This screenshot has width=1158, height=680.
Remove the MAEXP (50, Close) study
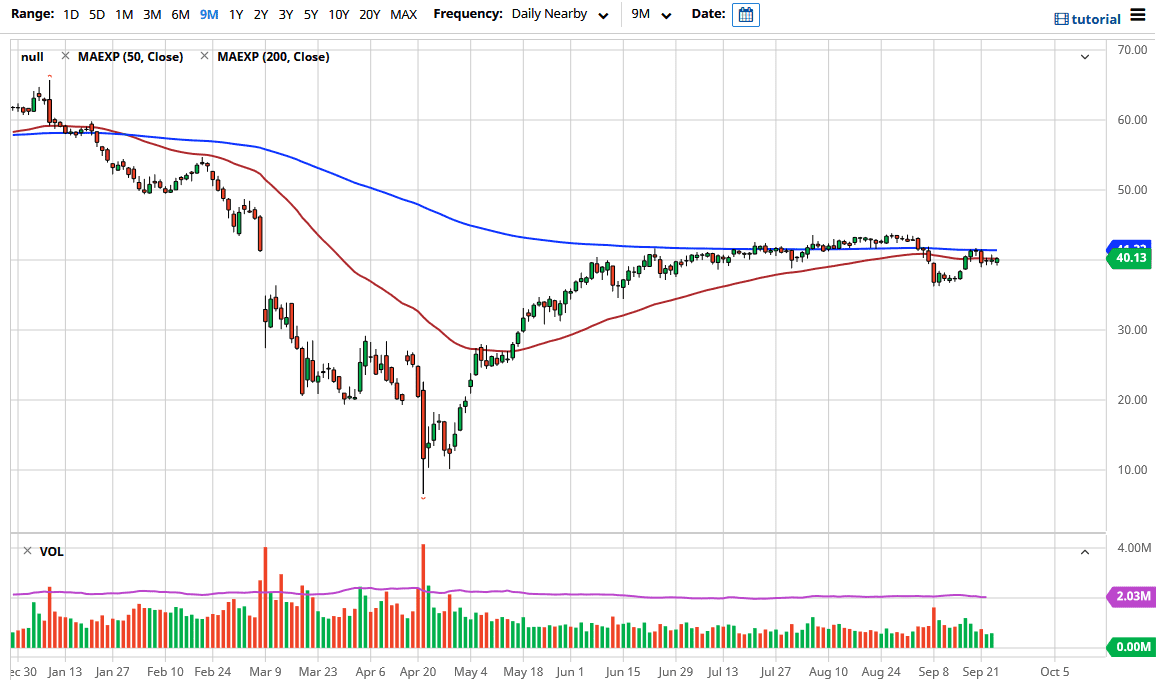click(x=65, y=56)
